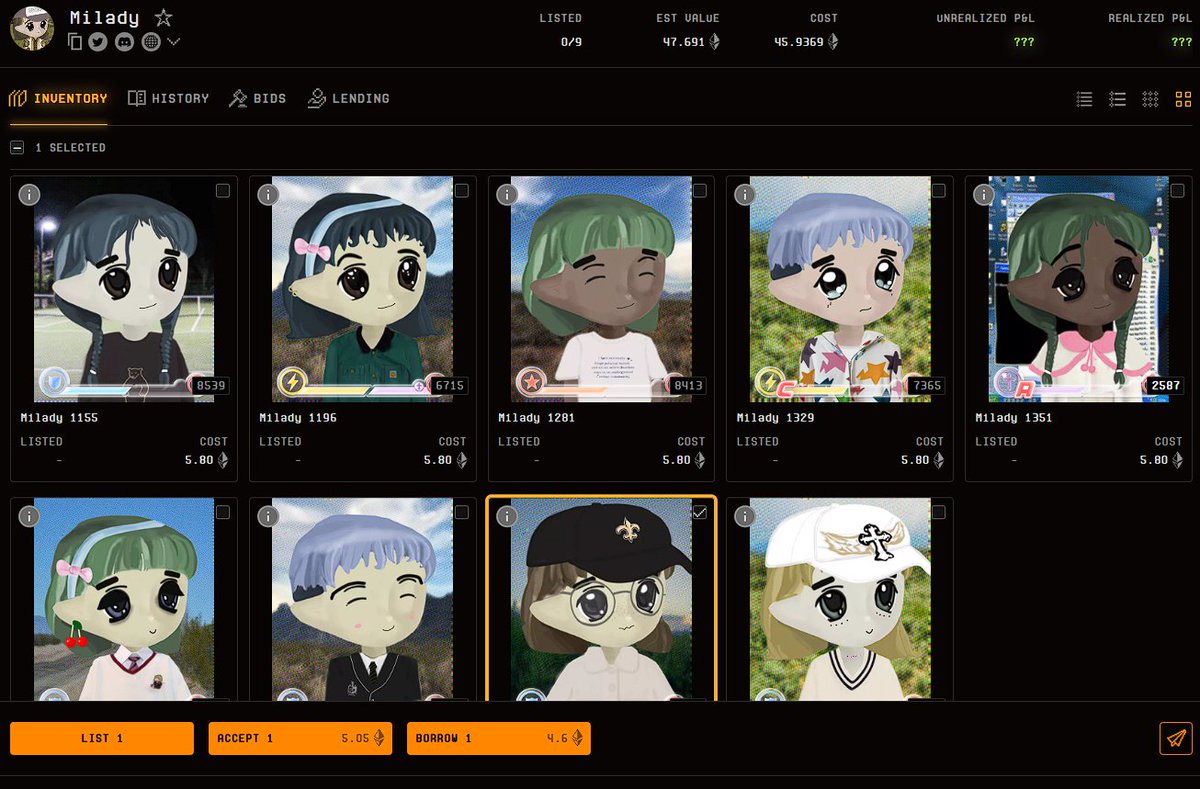Viewport: 1200px width, 789px height.
Task: Click the Cost total '45.9369'
Action: pyautogui.click(x=800, y=42)
